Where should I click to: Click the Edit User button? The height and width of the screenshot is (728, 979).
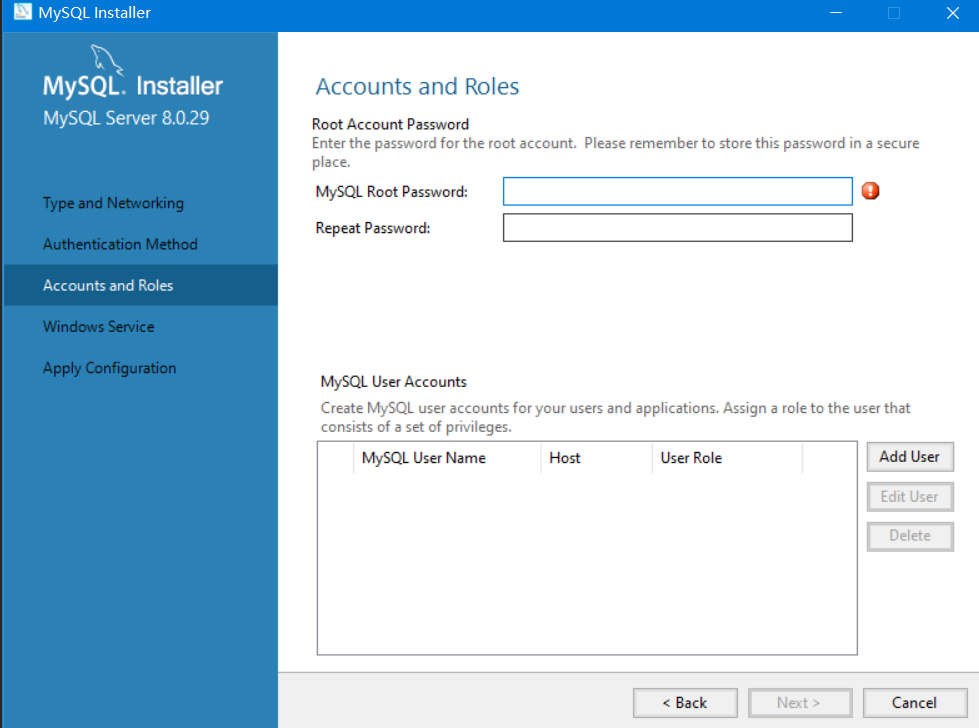coord(909,496)
